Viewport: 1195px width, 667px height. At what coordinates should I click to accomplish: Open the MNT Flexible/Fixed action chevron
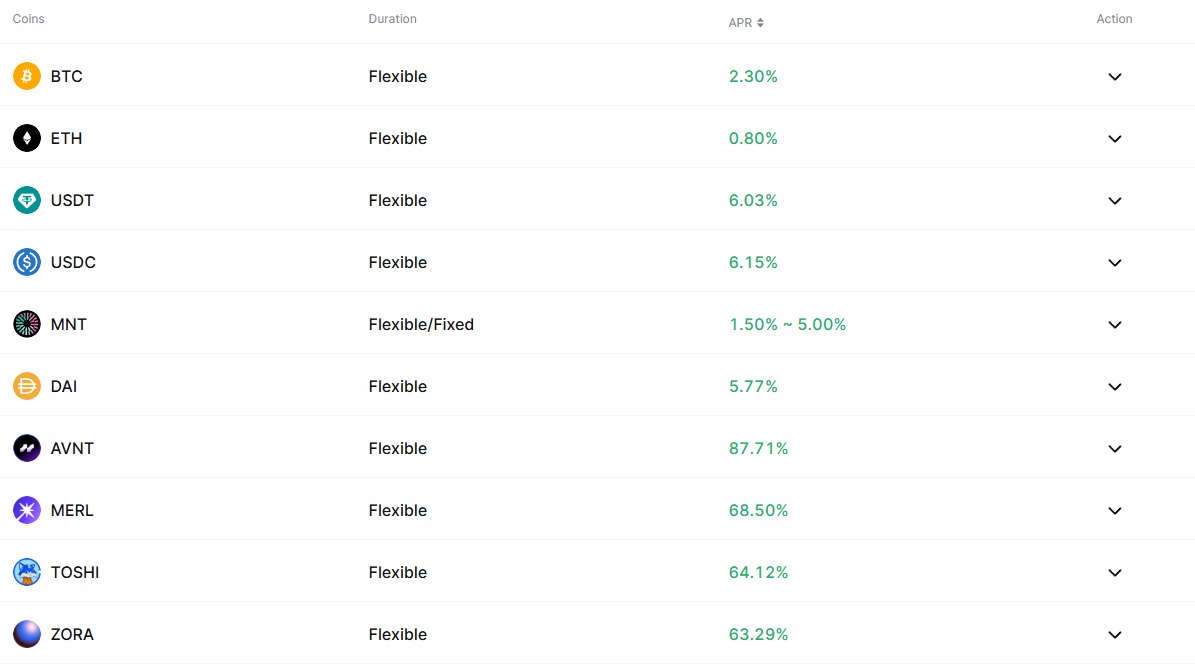1115,325
